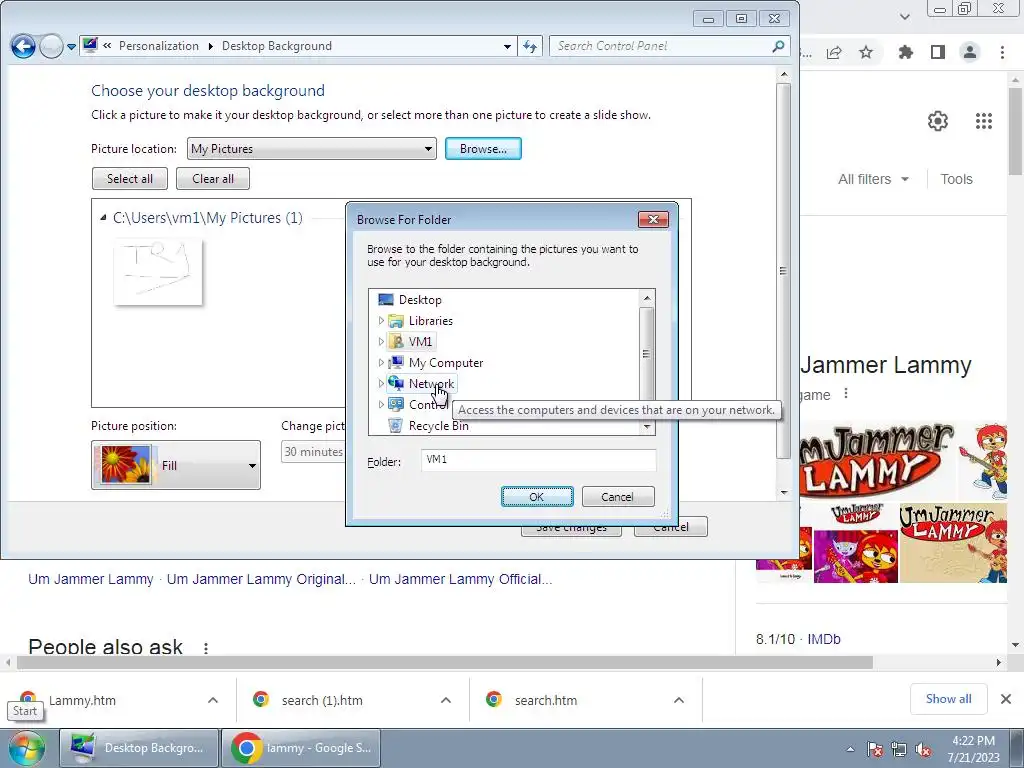Viewport: 1024px width, 768px height.
Task: Select the VM1 user folder icon
Action: click(x=396, y=342)
